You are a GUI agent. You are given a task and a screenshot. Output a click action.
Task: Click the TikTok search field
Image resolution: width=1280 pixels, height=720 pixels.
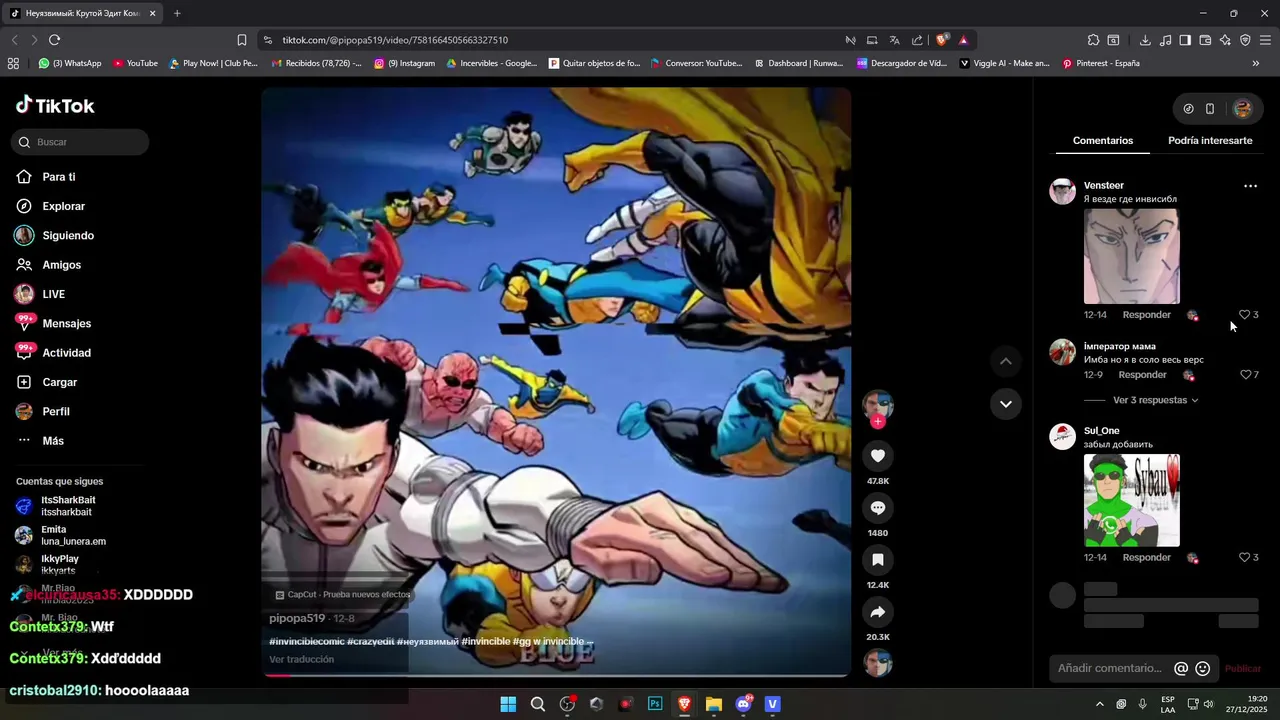click(x=80, y=142)
